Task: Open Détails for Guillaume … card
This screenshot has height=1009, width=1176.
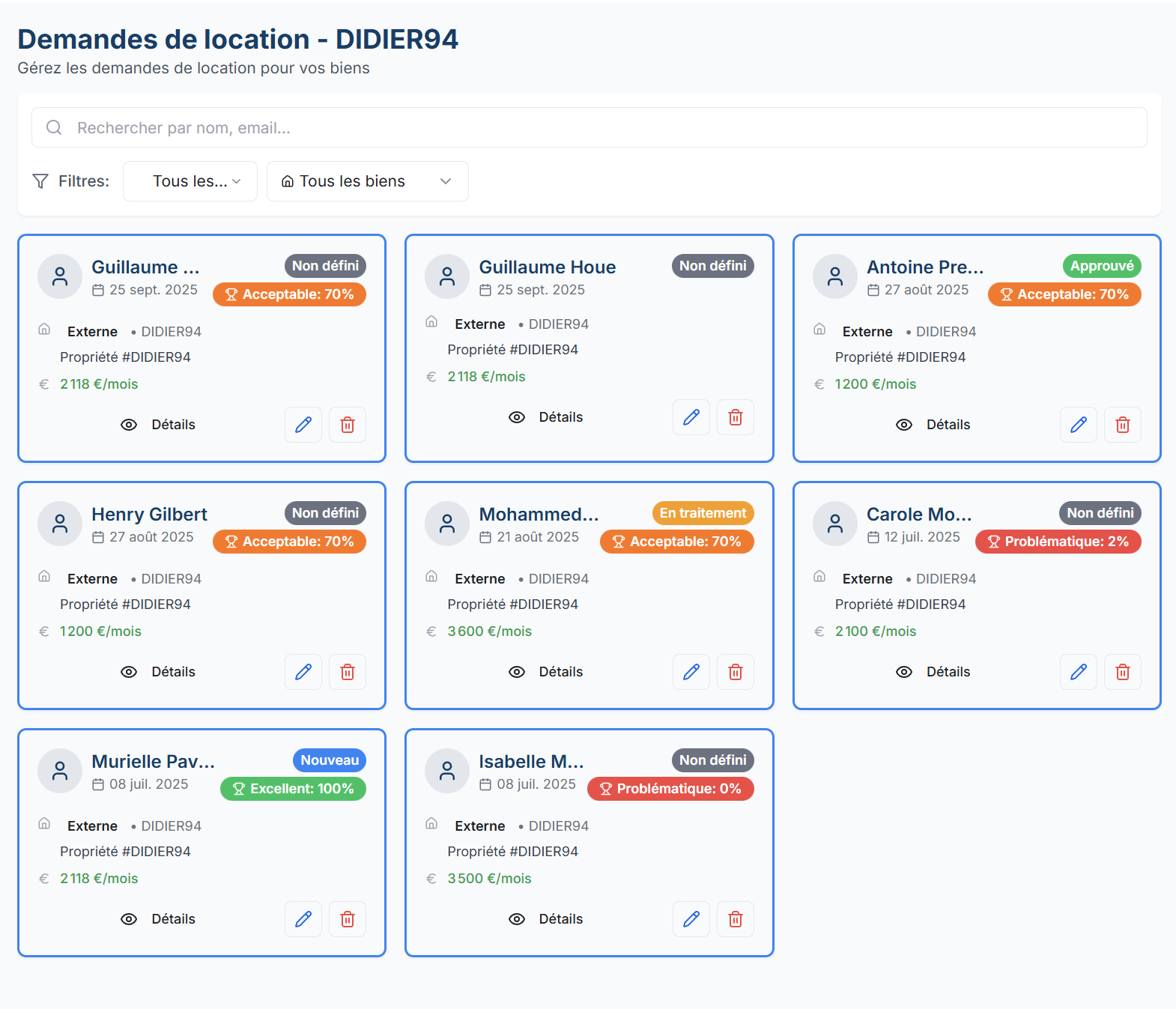Action: (158, 425)
